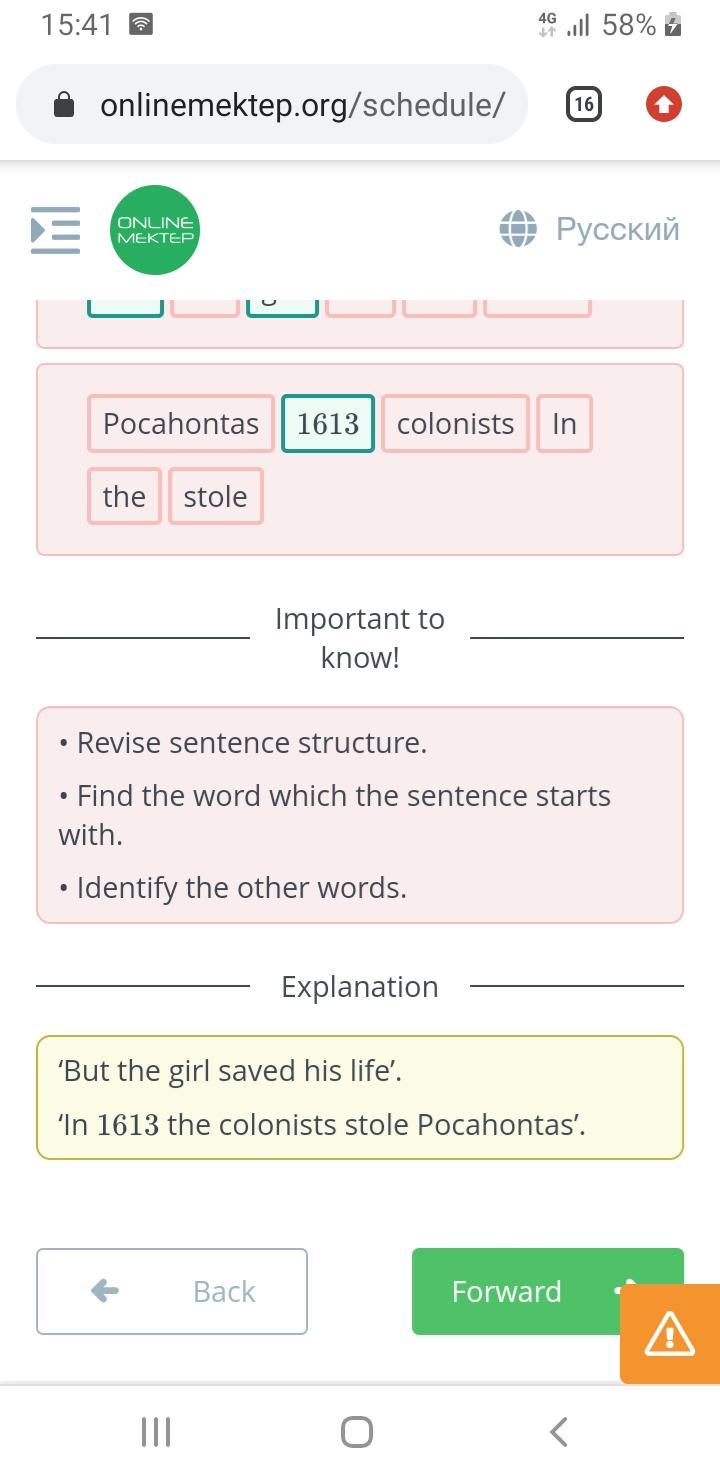This screenshot has height=1480, width=720.
Task: Select the colonists word tile
Action: [455, 424]
